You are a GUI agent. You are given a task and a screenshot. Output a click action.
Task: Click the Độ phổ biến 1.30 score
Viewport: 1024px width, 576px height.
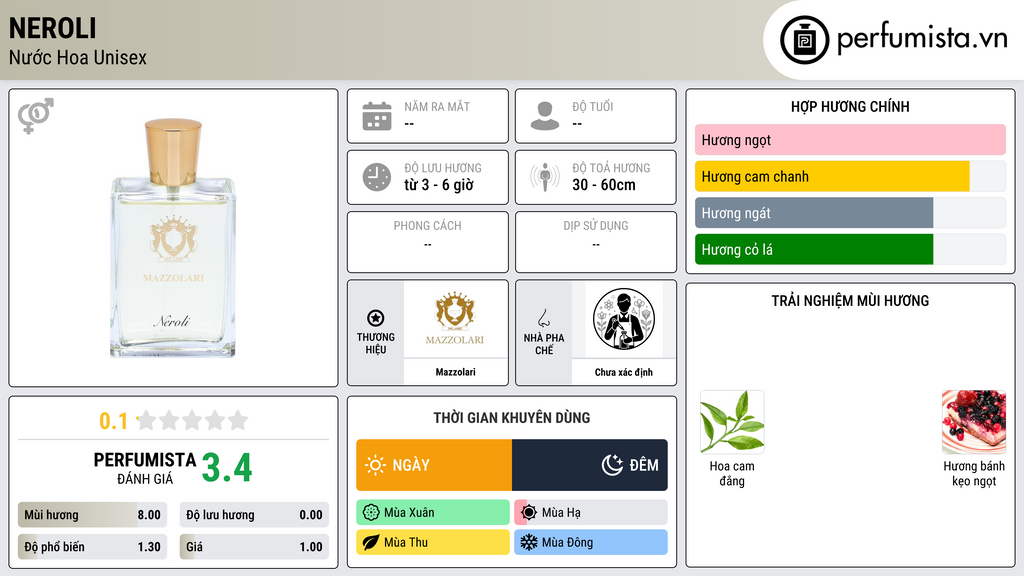coord(93,547)
